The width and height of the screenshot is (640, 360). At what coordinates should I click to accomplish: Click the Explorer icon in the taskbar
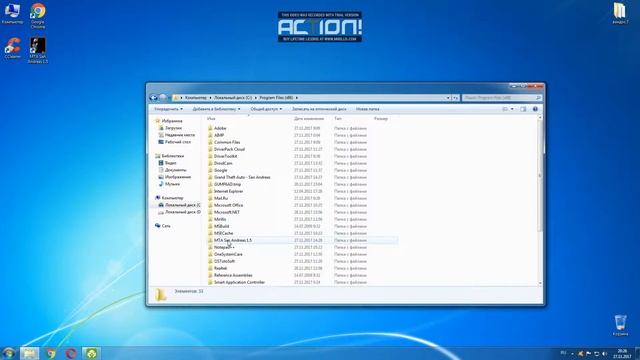29,353
